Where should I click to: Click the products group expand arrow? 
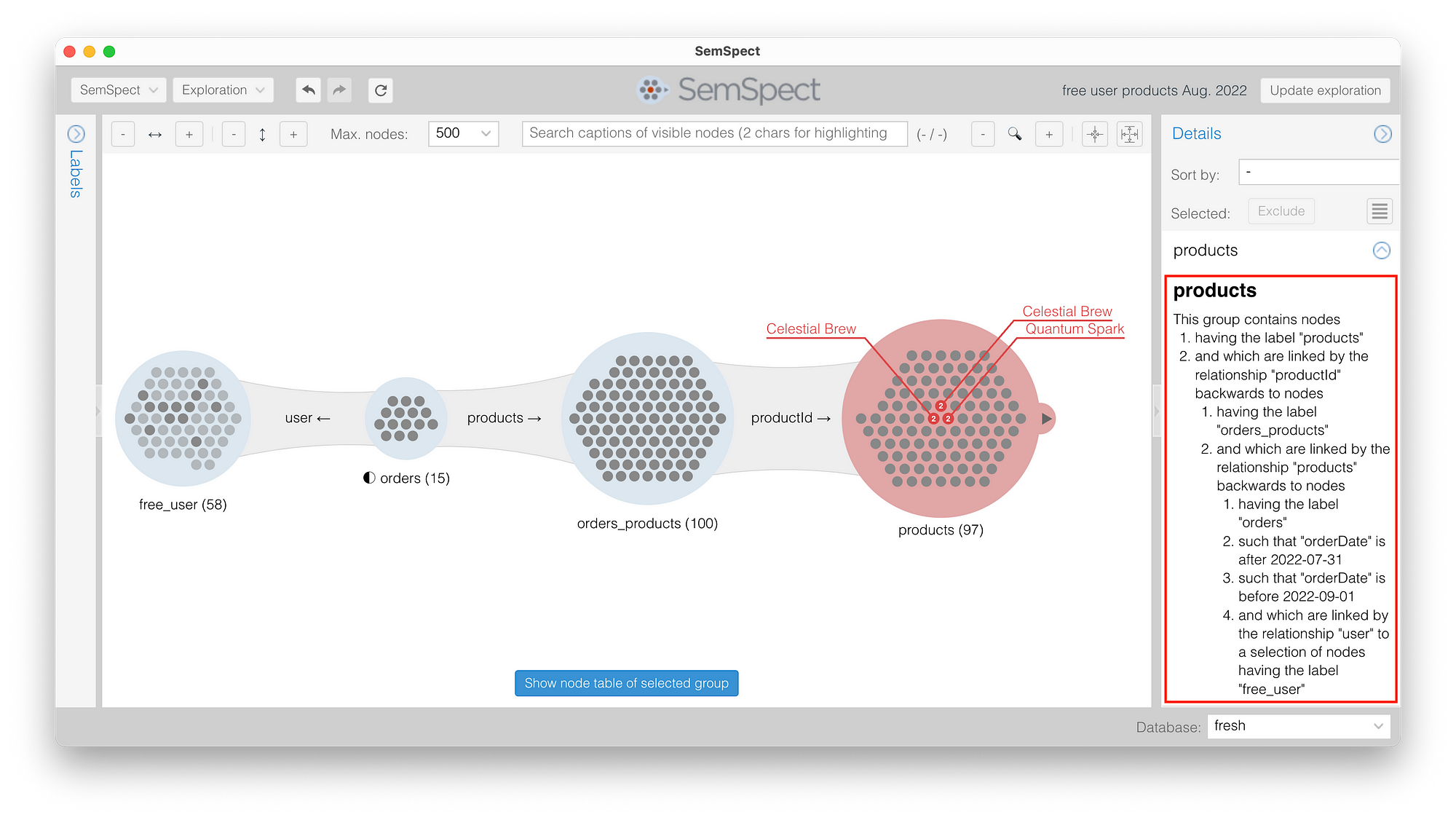(x=1046, y=419)
